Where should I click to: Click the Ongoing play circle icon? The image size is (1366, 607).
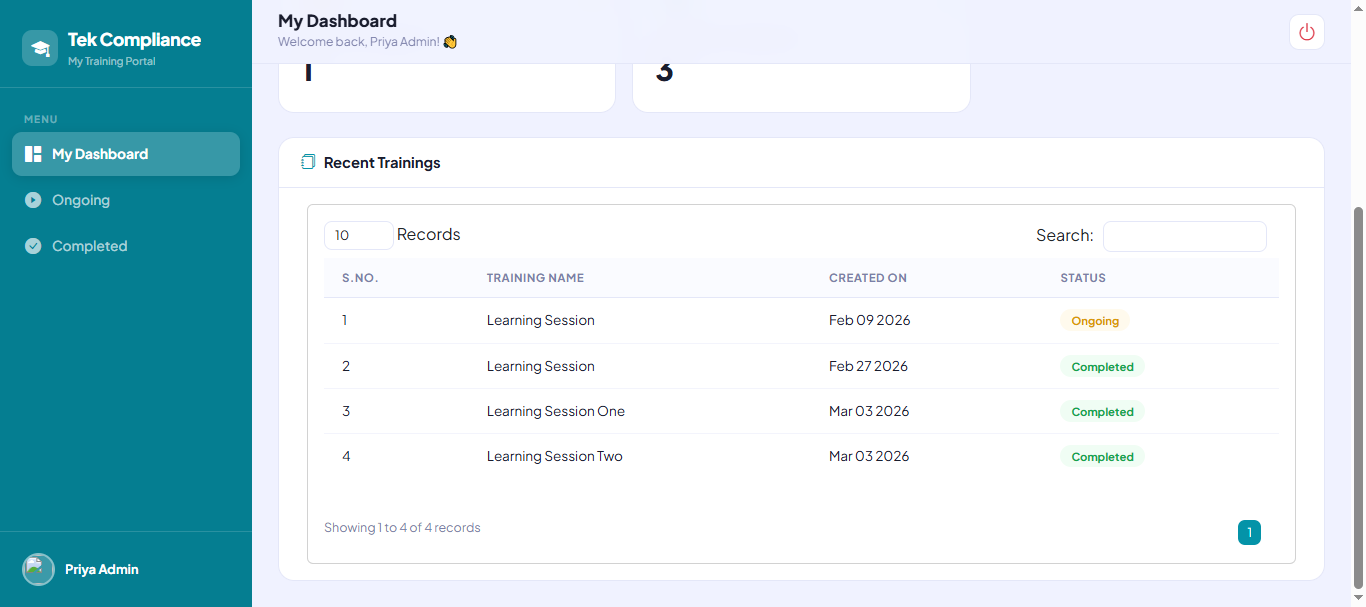tap(33, 200)
